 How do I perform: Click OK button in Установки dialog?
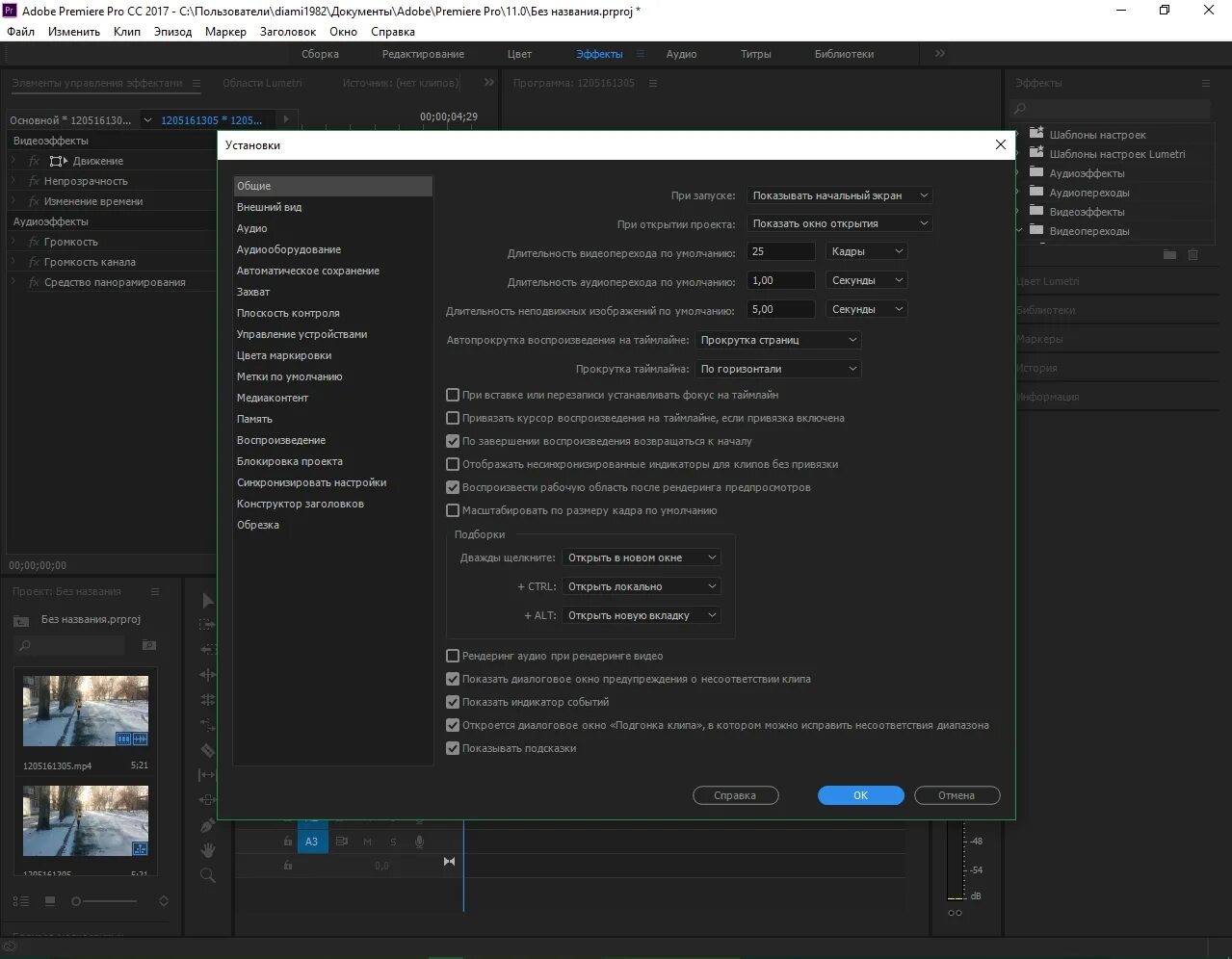(x=861, y=795)
